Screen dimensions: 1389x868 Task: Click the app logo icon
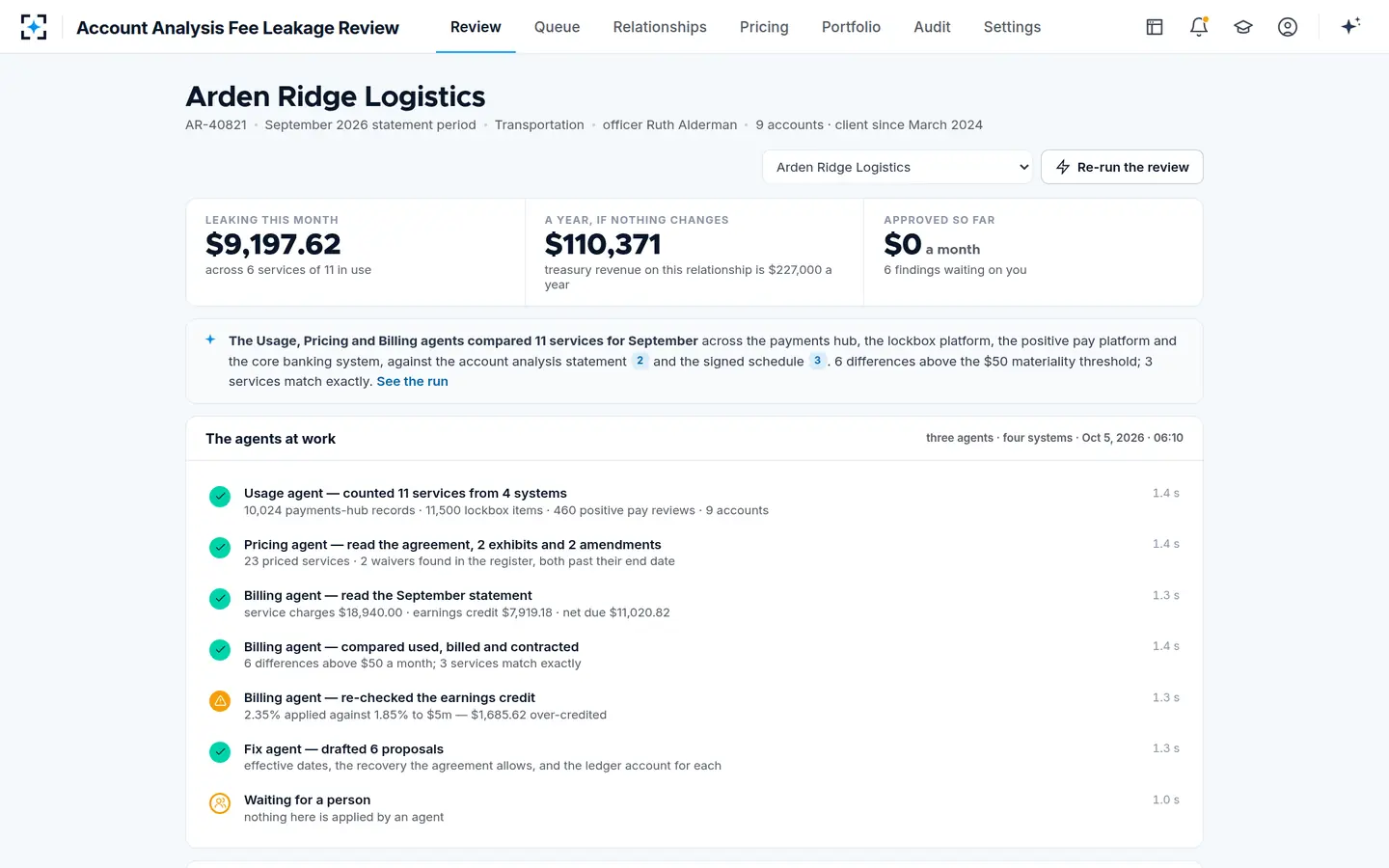click(34, 27)
